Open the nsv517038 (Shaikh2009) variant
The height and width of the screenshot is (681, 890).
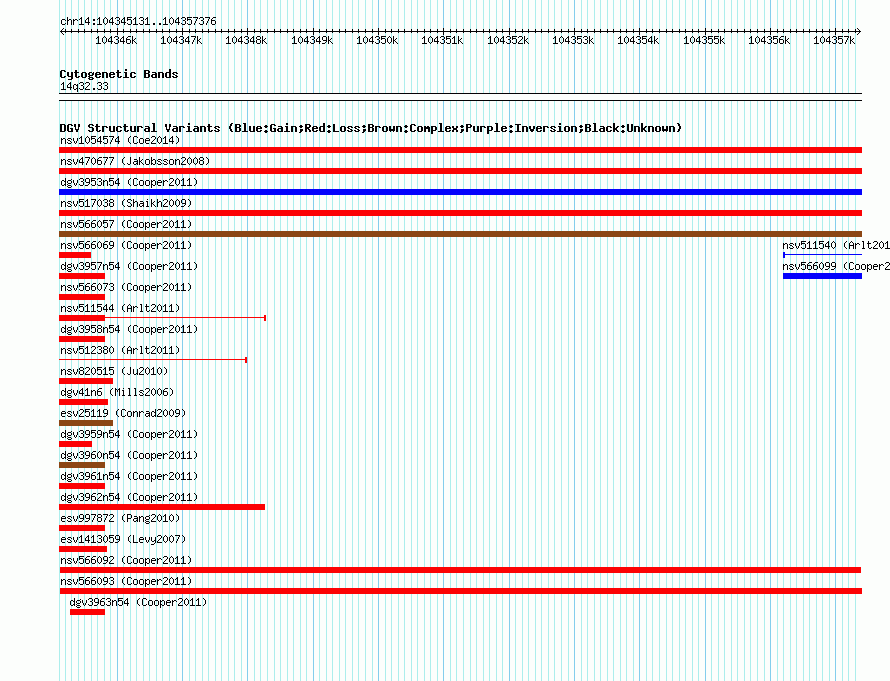point(126,203)
